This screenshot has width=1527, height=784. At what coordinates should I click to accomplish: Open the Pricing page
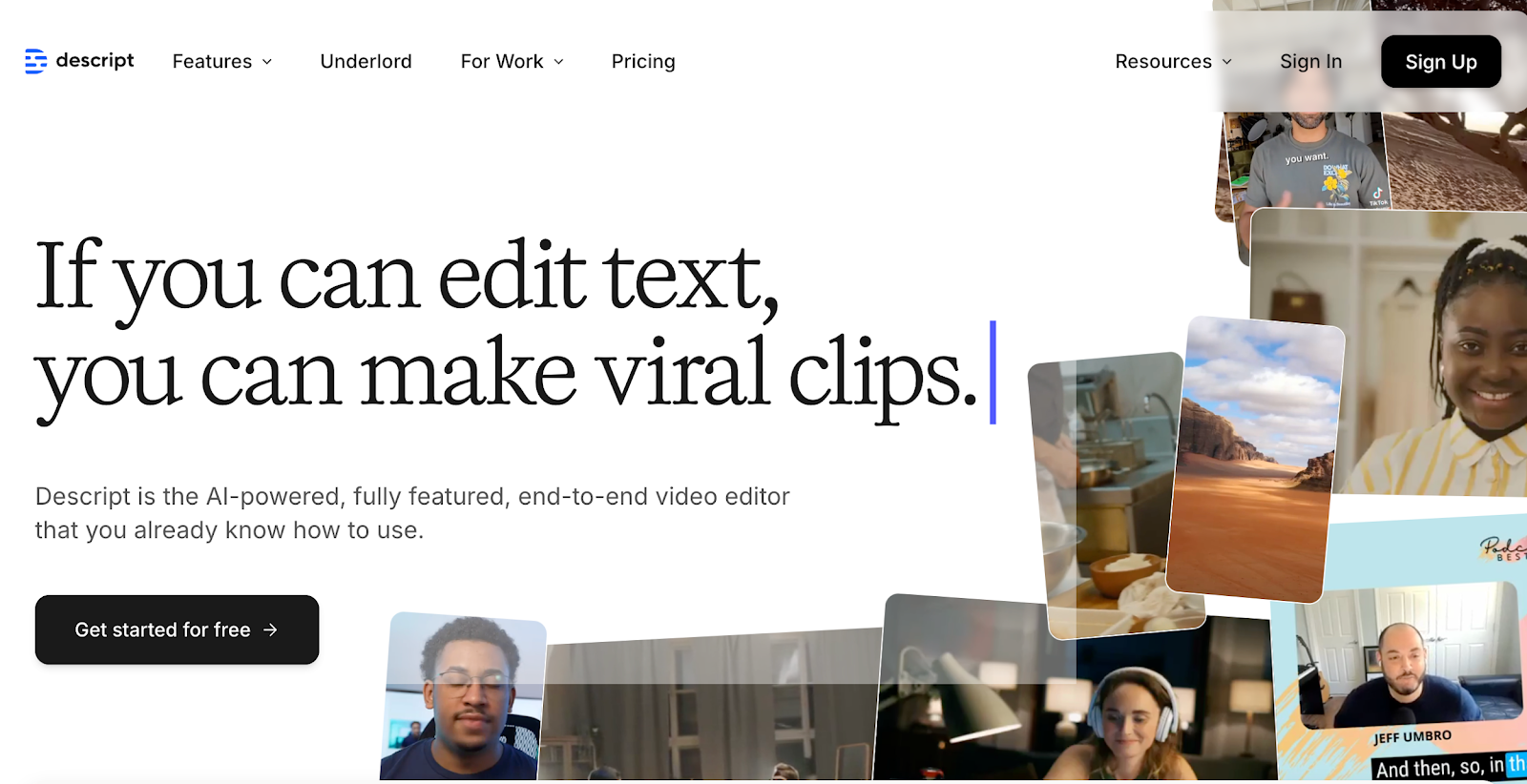pos(643,61)
